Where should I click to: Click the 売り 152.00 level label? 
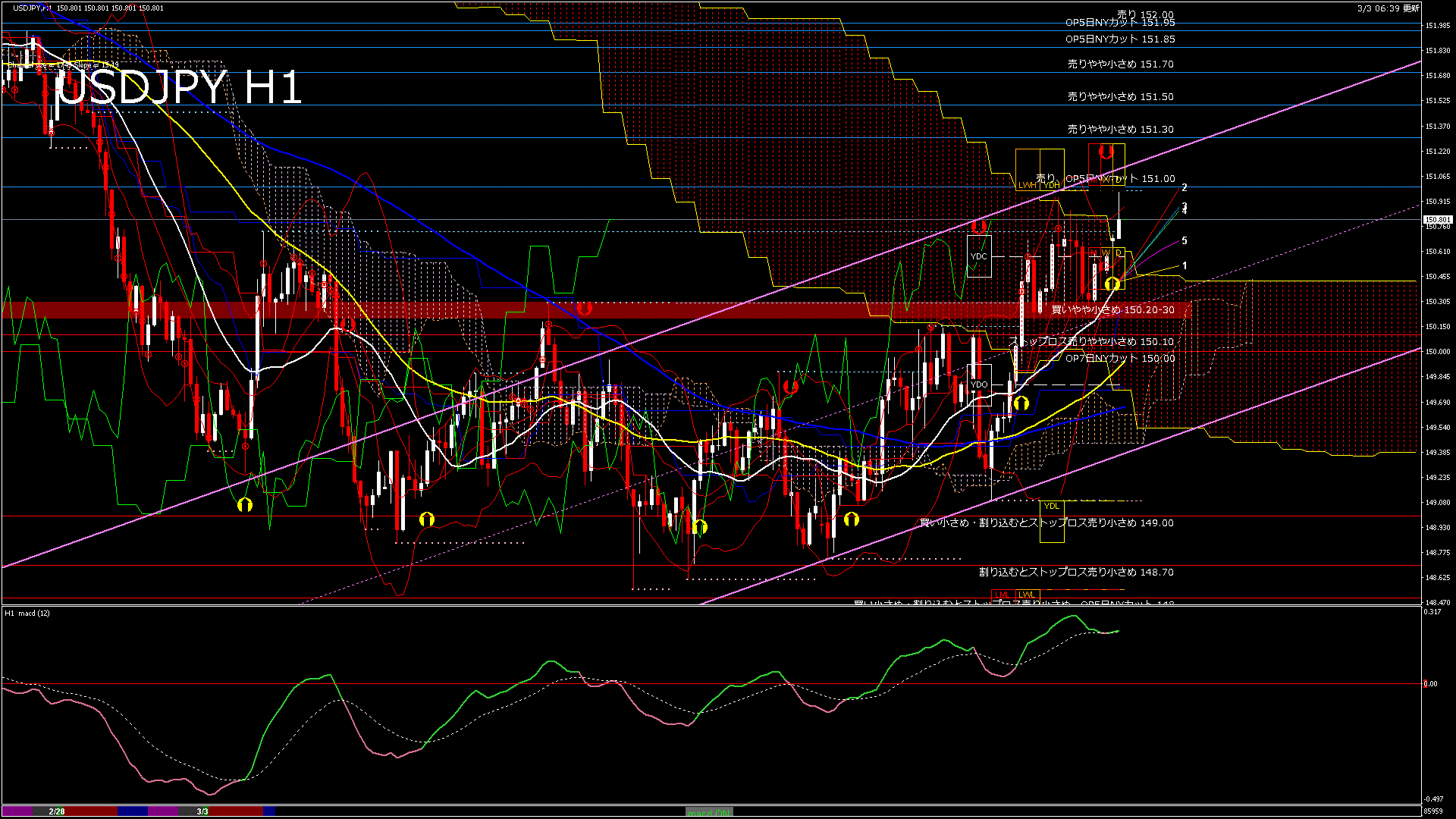[x=1145, y=14]
